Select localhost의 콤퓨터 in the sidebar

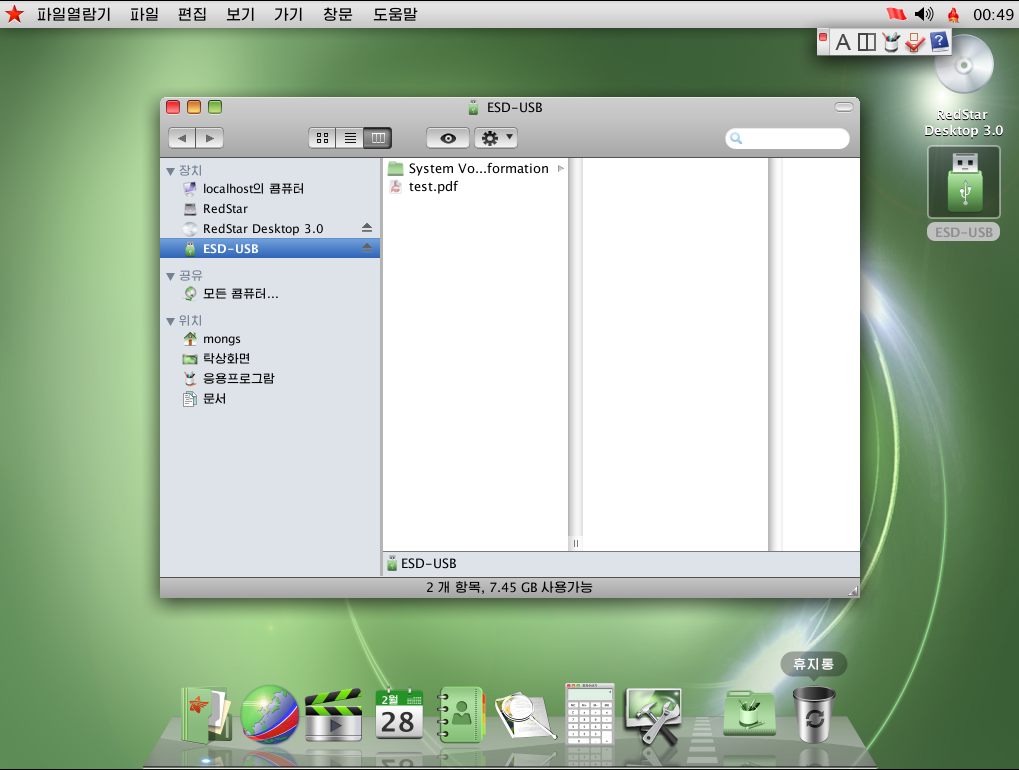pos(270,188)
